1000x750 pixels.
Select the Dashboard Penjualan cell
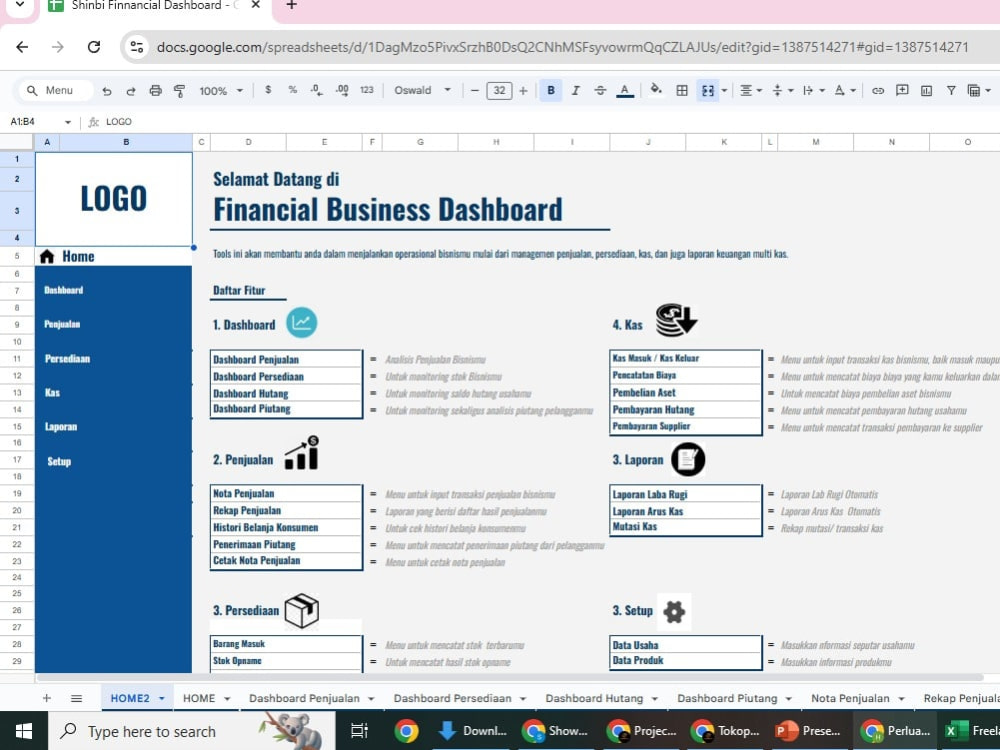[x=286, y=359]
